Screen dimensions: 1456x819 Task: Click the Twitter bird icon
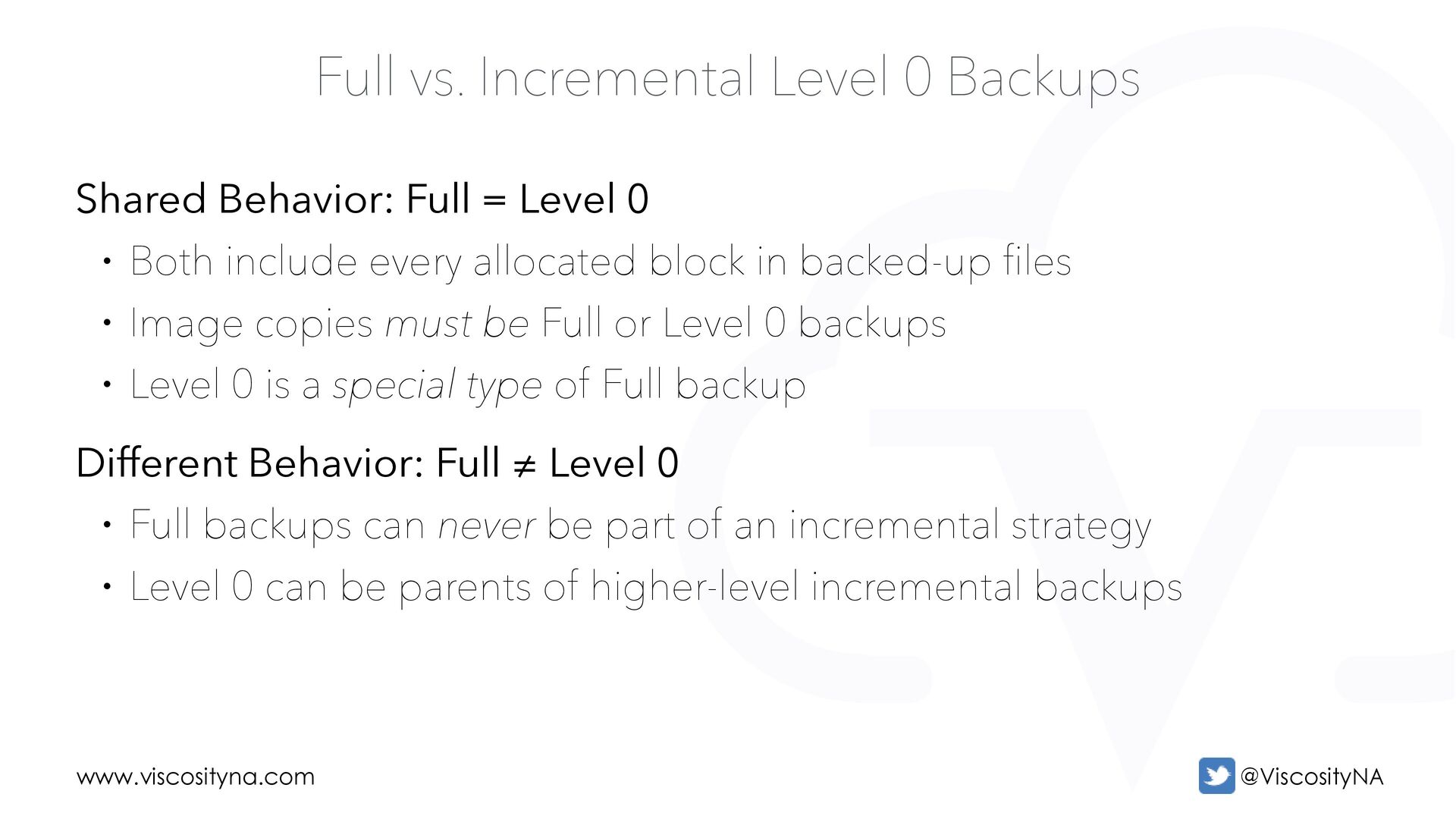(1216, 776)
